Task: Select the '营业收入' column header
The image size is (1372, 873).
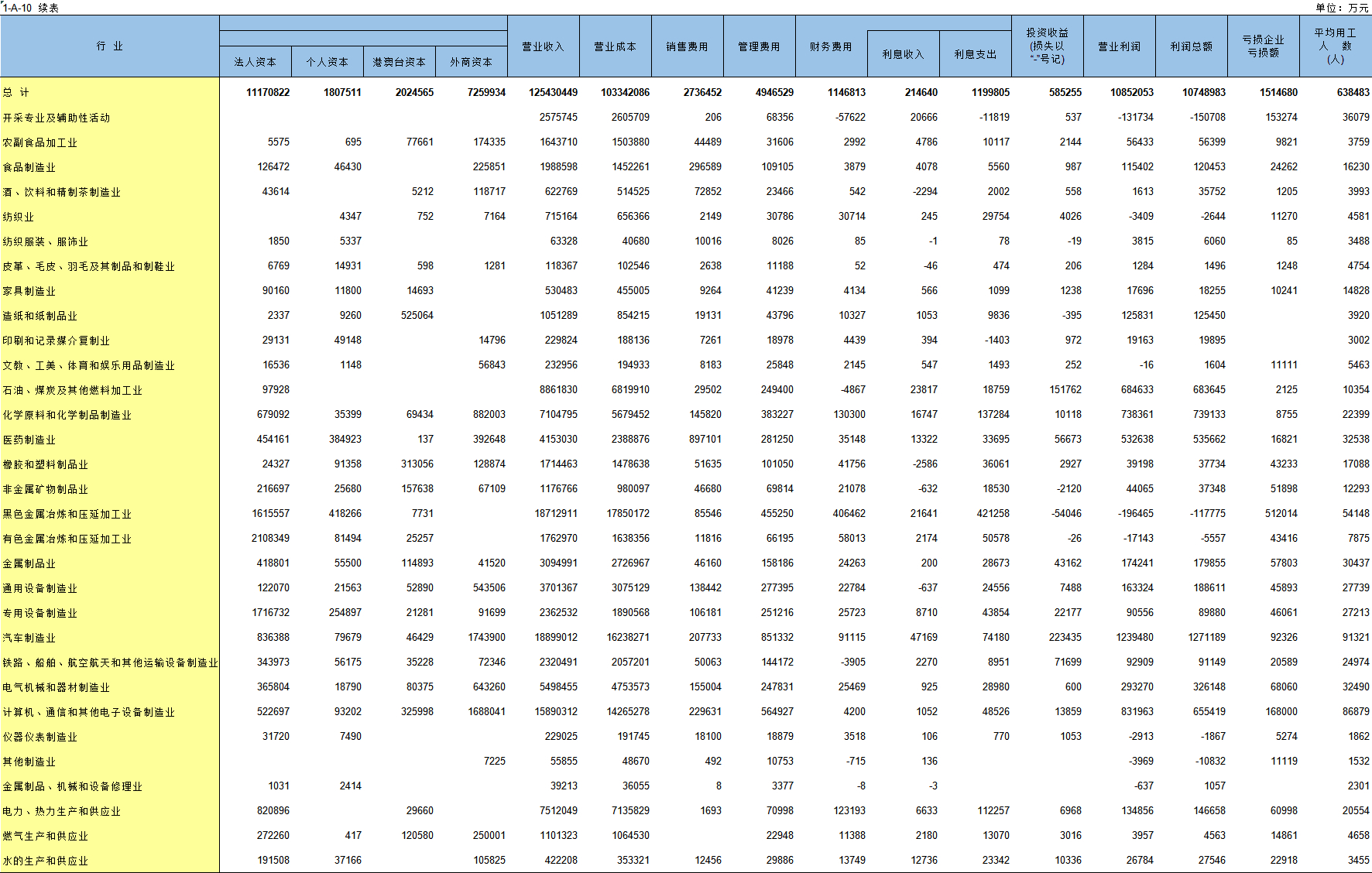Action: [544, 46]
